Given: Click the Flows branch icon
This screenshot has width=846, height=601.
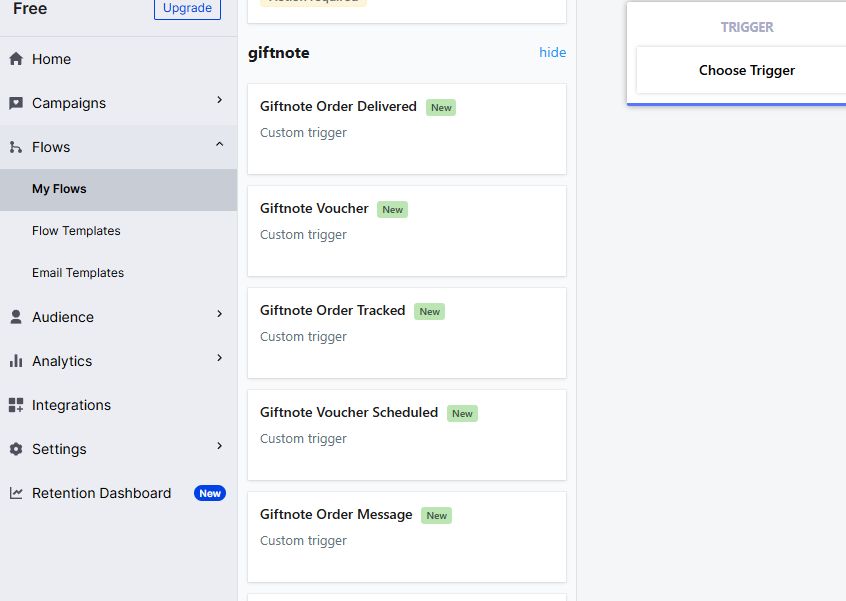Looking at the screenshot, I should tap(16, 147).
